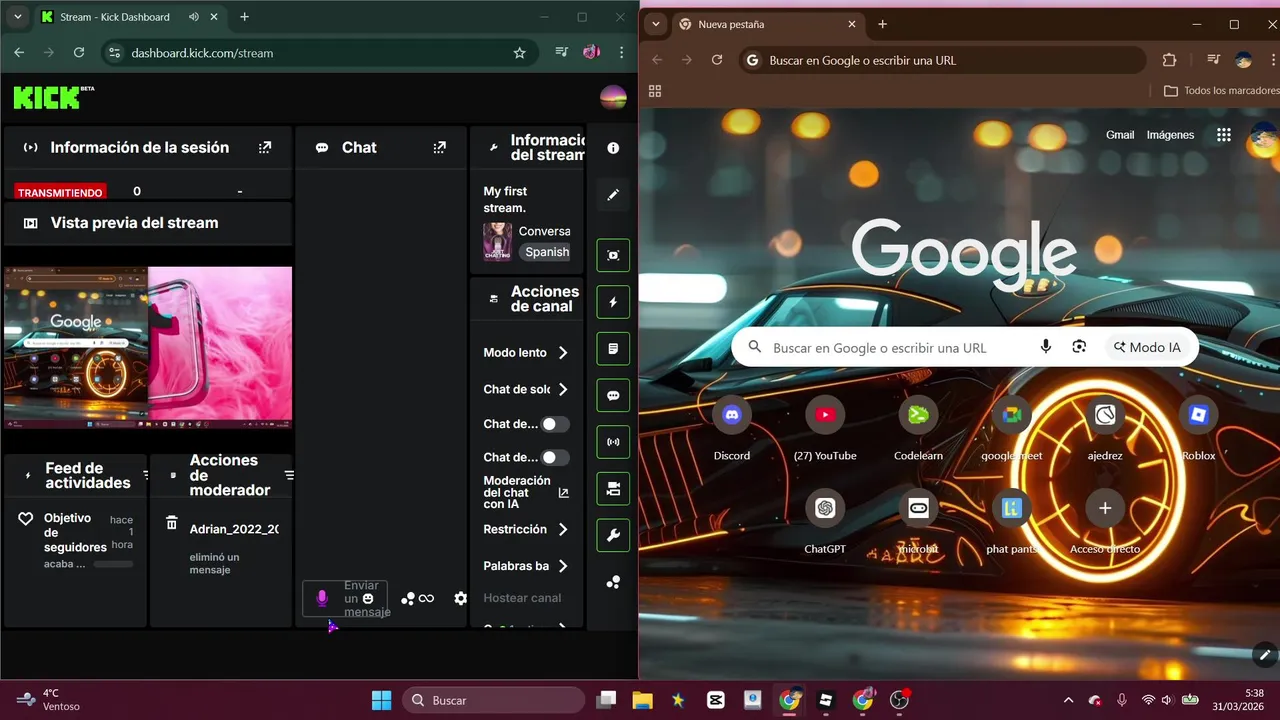Click the purple microphone icon in chat box
This screenshot has width=1280, height=720.
[322, 598]
